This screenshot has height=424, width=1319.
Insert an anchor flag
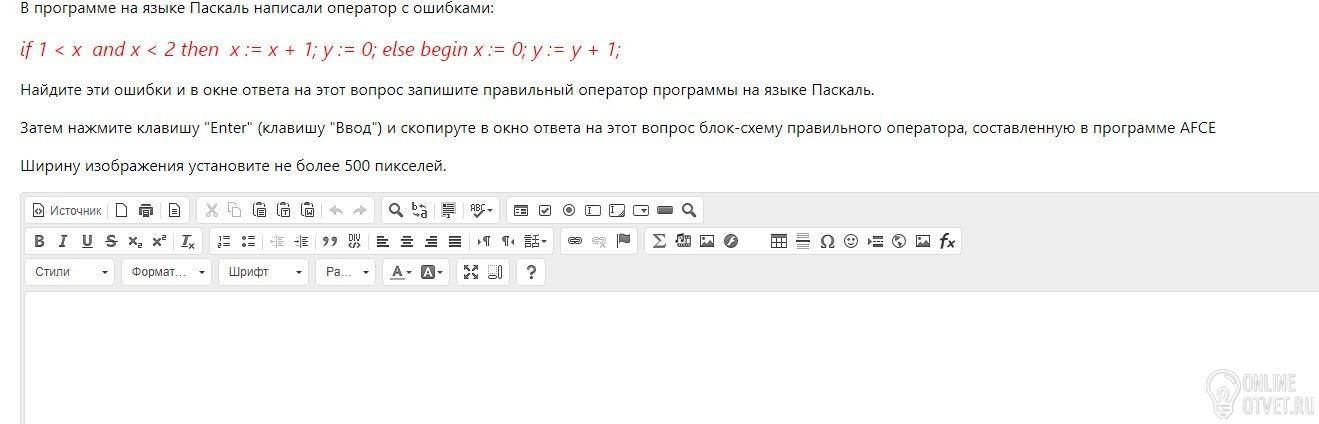click(x=623, y=241)
